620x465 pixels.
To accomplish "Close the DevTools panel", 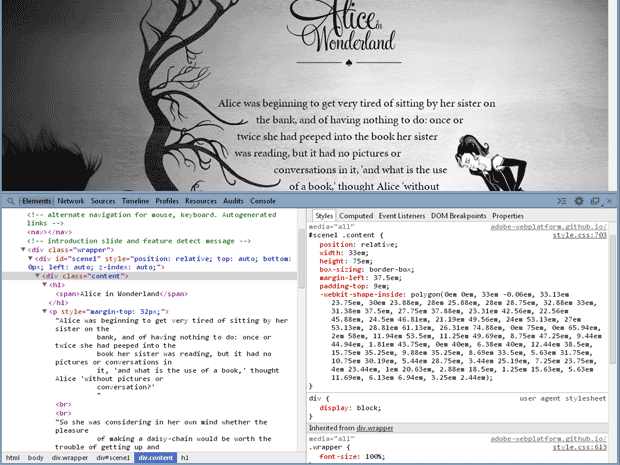I will point(609,201).
